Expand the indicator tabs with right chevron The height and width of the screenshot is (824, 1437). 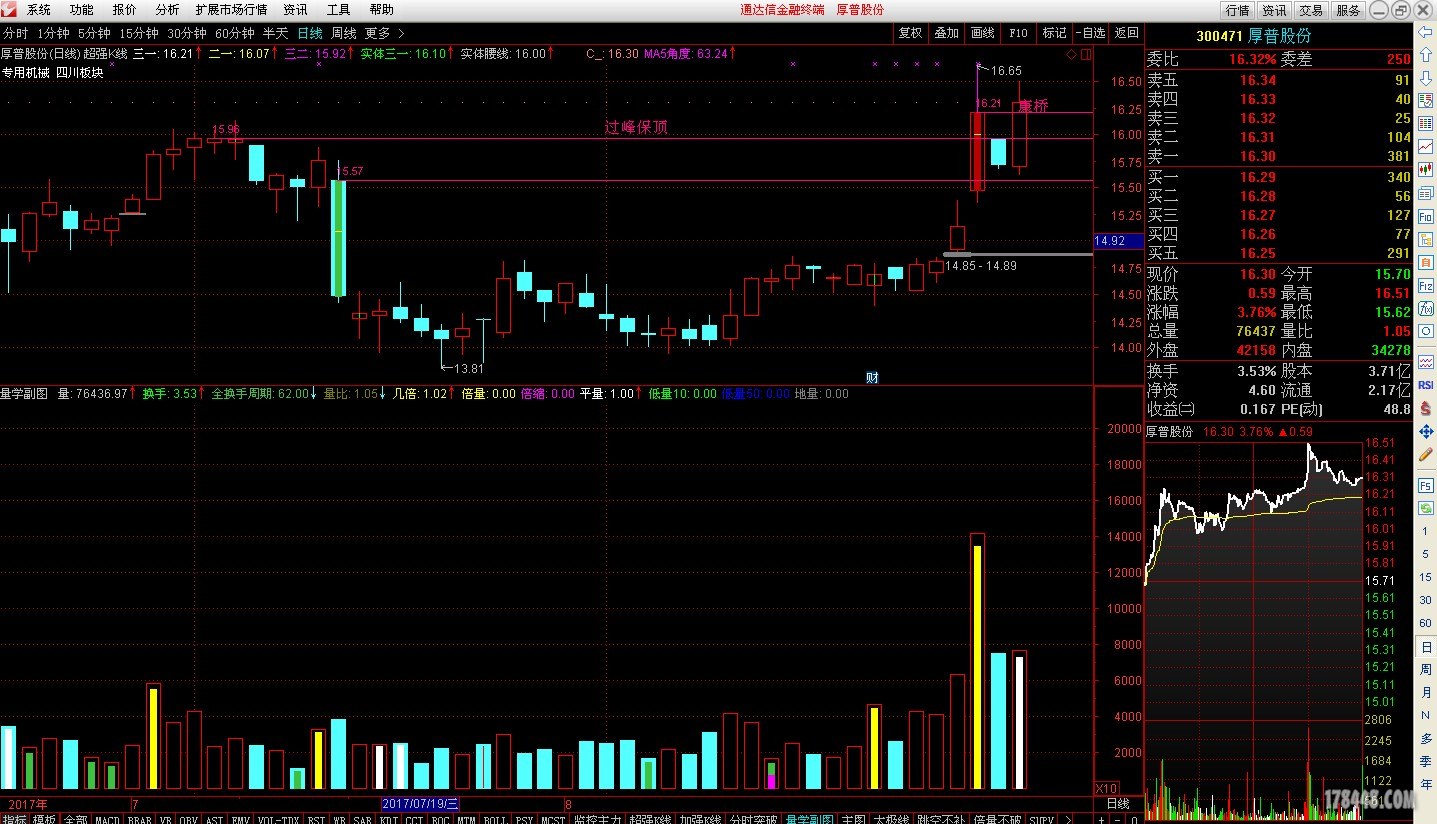1067,820
